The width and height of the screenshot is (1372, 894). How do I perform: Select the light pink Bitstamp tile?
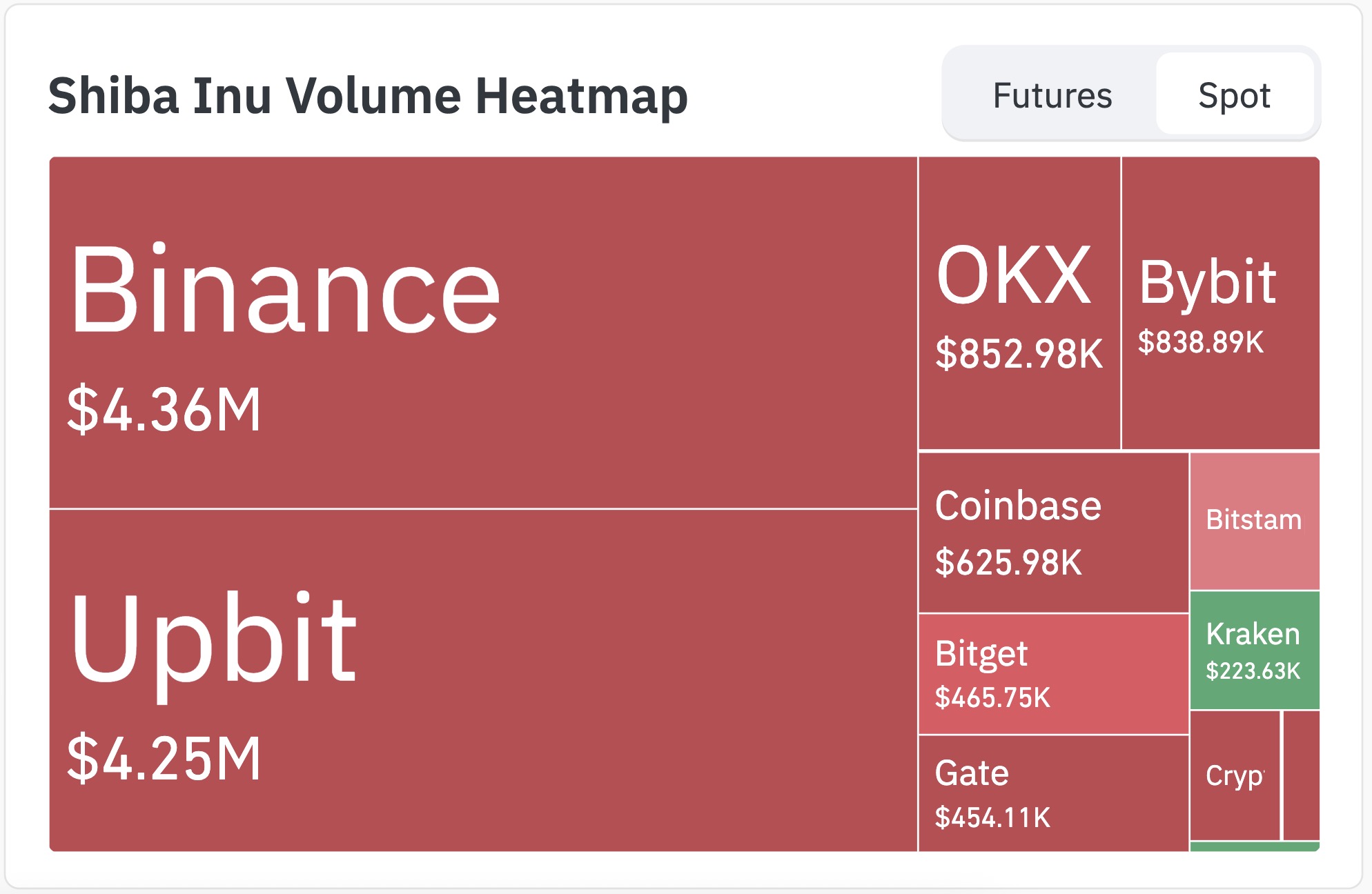(1254, 521)
